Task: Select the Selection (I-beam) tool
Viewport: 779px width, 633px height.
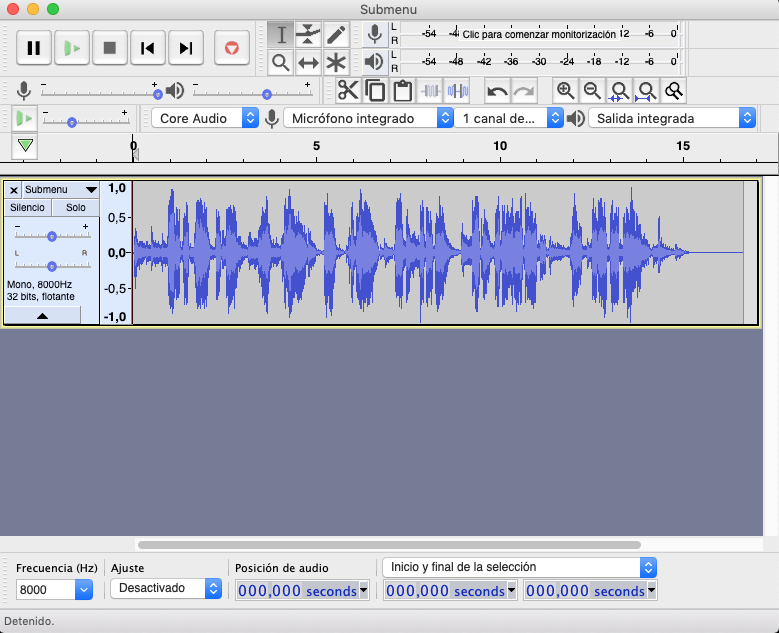Action: pyautogui.click(x=281, y=35)
